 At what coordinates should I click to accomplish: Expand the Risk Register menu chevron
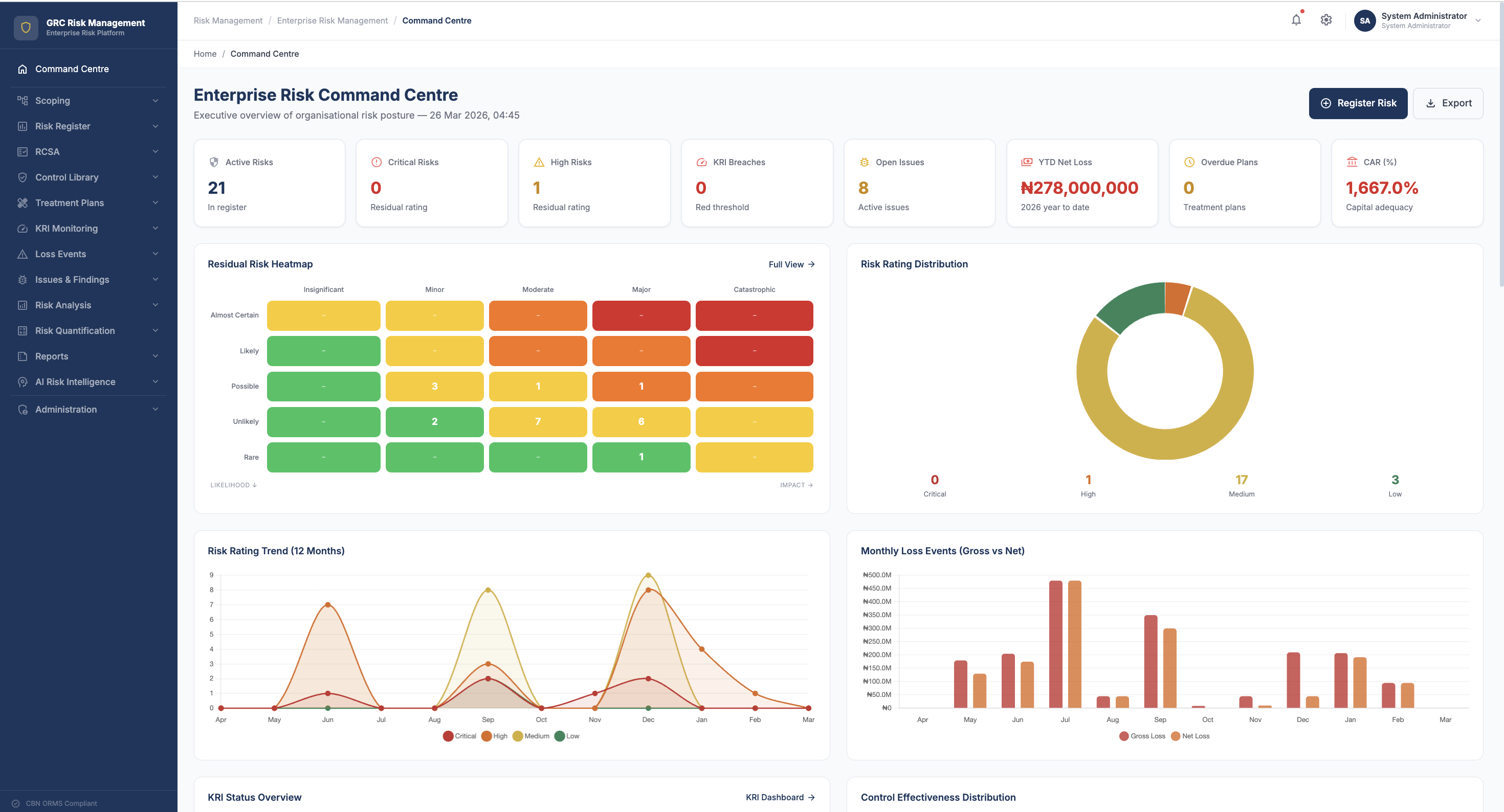pyautogui.click(x=156, y=126)
